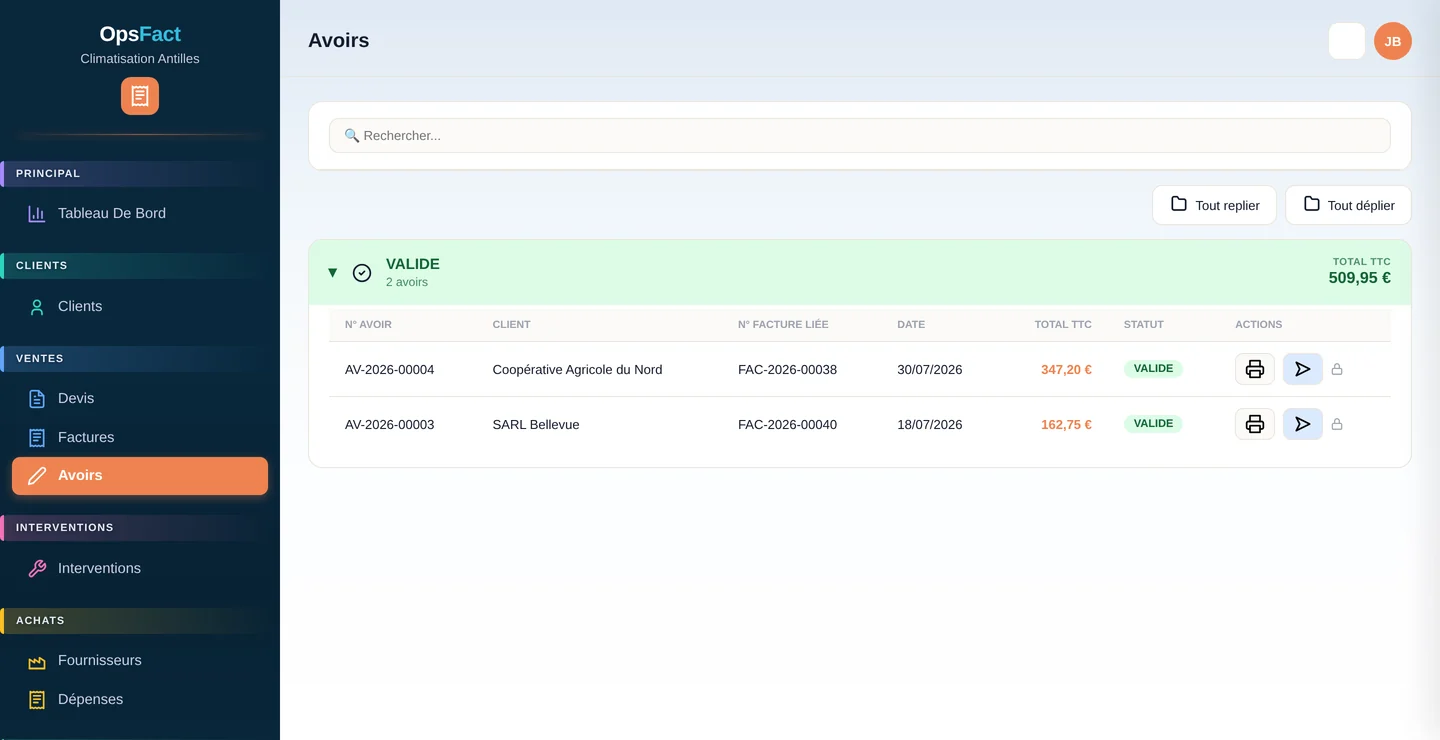Screen dimensions: 1440x740
Task: Print avoir AV-2026-00004
Action: point(1255,369)
